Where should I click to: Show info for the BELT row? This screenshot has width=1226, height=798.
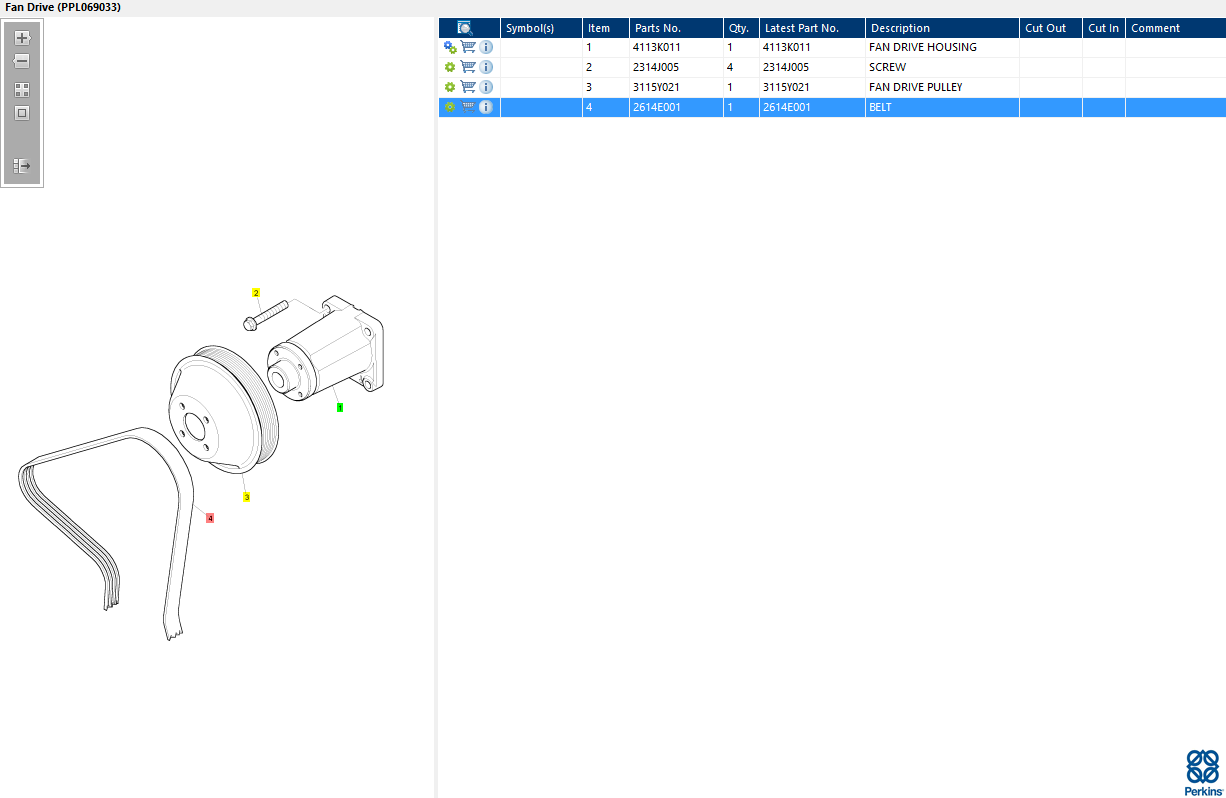pos(486,107)
